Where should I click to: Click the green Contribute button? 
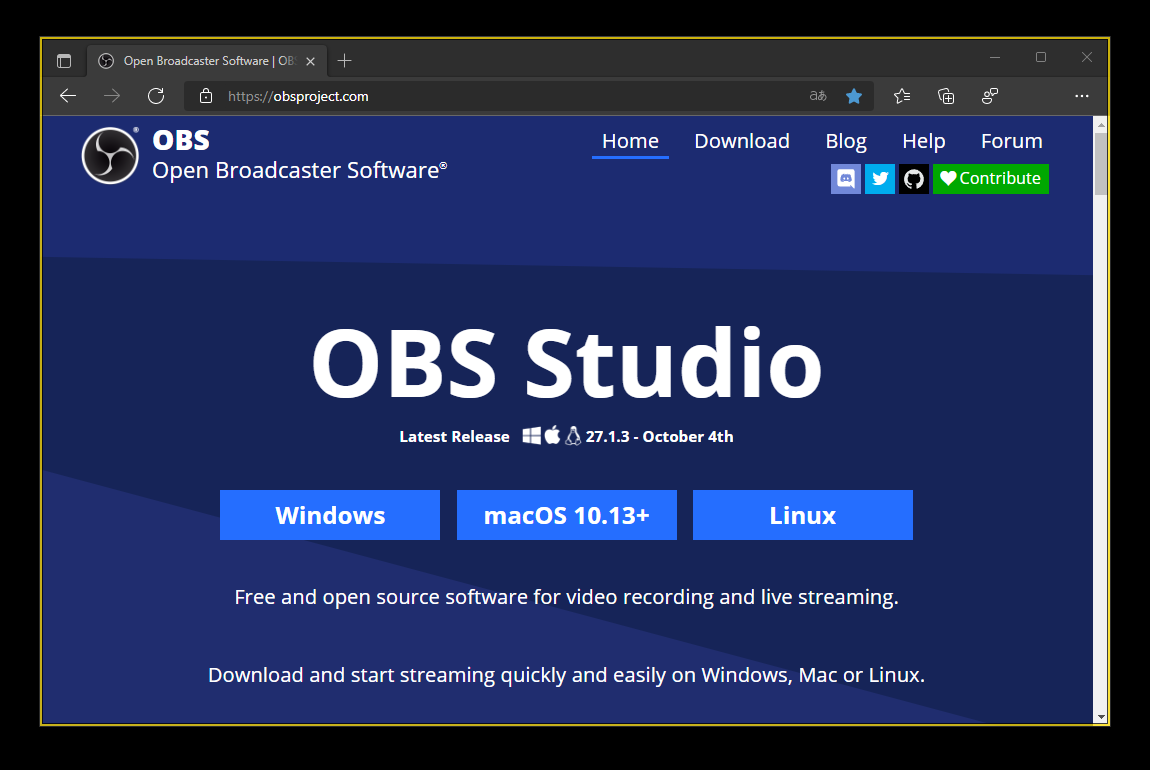[x=991, y=179]
